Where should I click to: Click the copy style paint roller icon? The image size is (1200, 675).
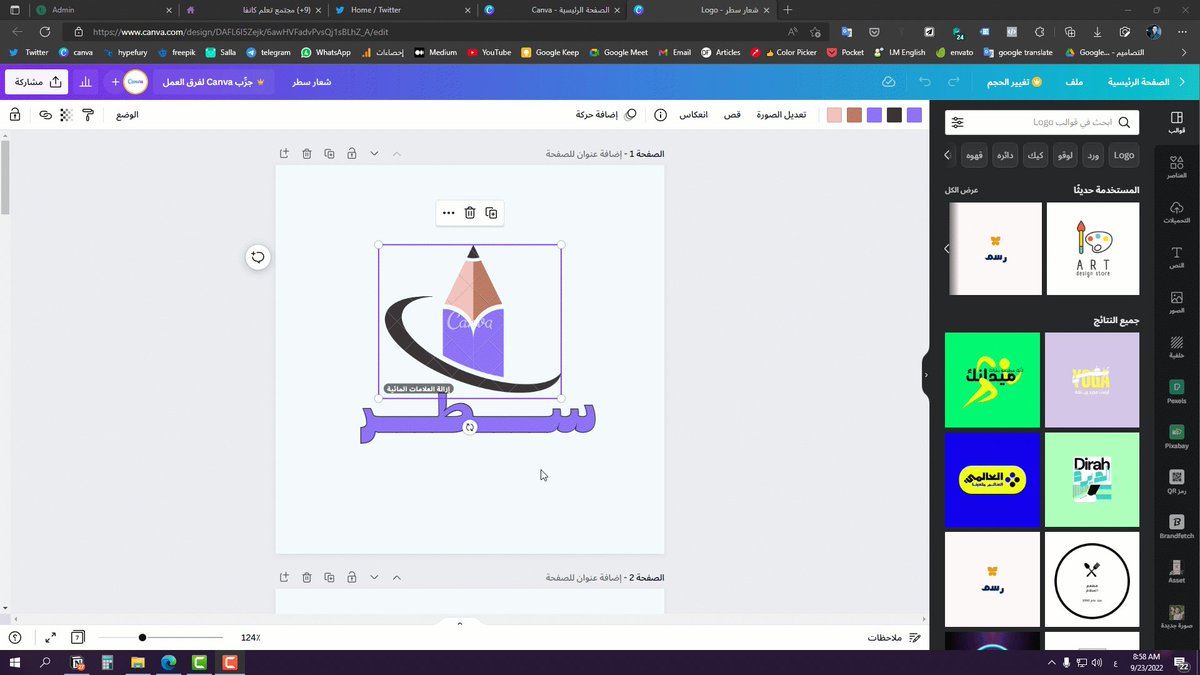click(x=88, y=115)
